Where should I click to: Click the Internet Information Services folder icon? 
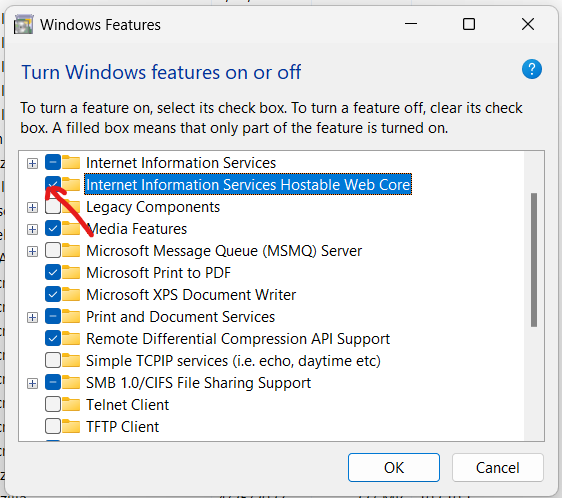[x=71, y=163]
